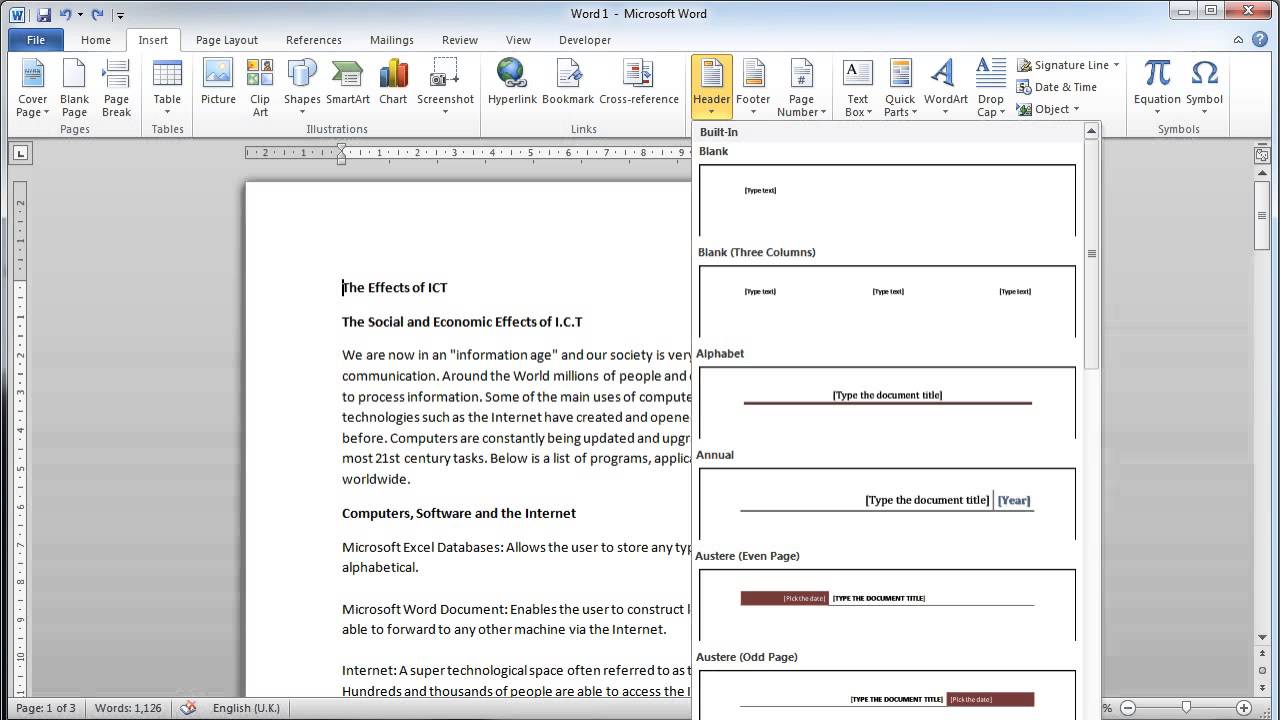This screenshot has width=1280, height=720.
Task: Insert a Text Box
Action: click(858, 88)
